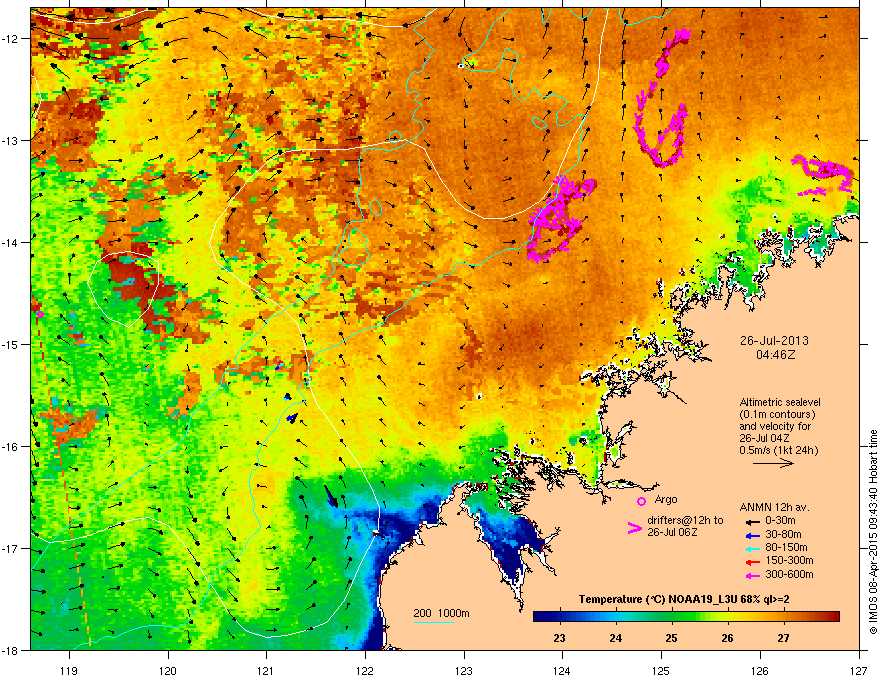Click the '200 1000m' isobath label
Screen dimensions: 880x680
pos(441,613)
